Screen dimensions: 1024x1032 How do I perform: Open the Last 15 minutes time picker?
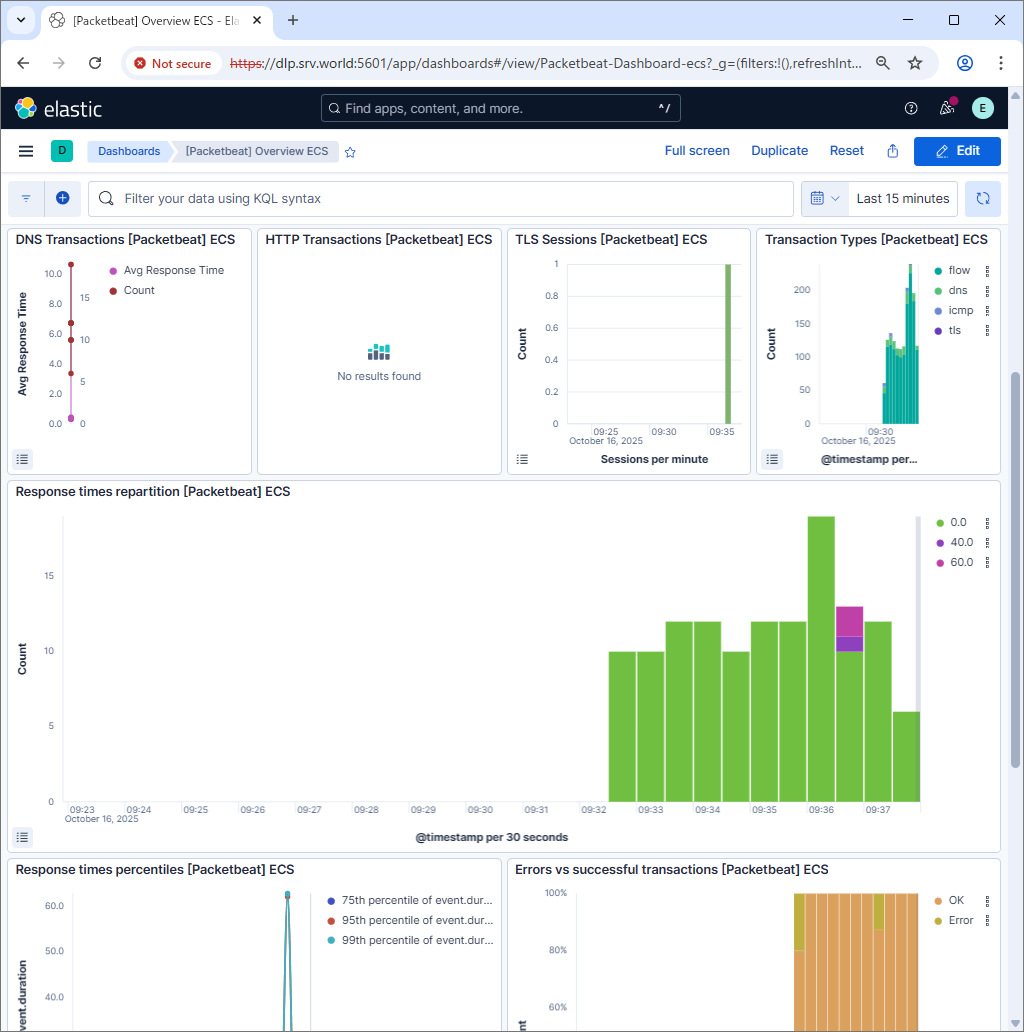902,198
